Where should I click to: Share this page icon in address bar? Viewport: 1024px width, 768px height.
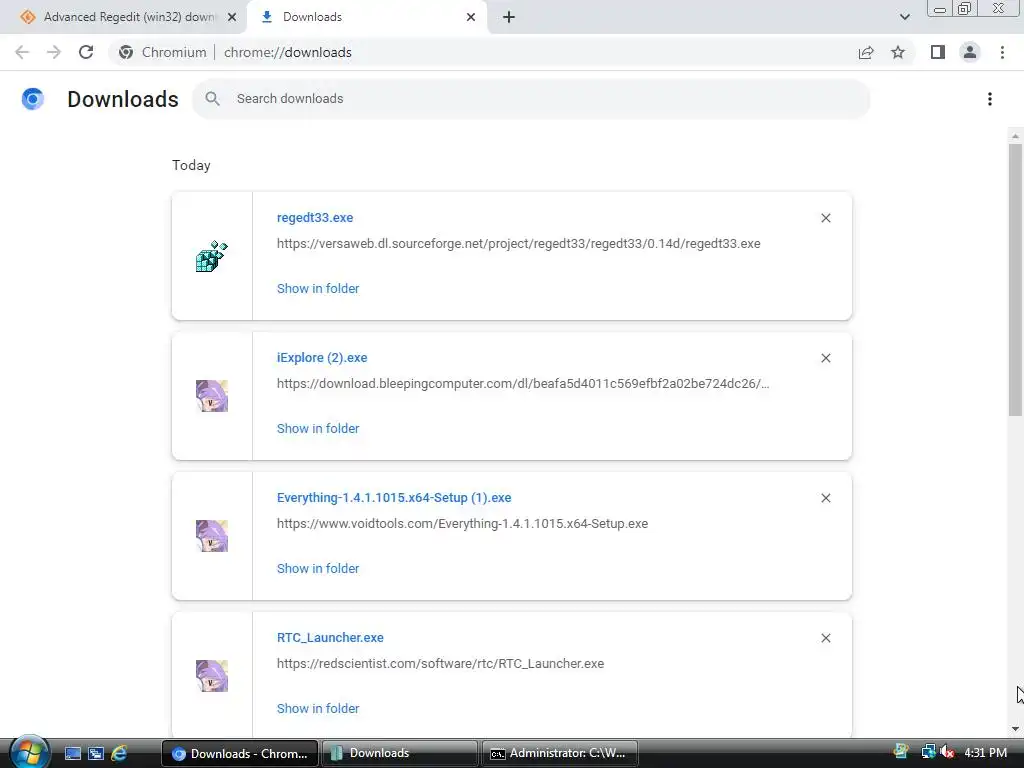click(866, 52)
